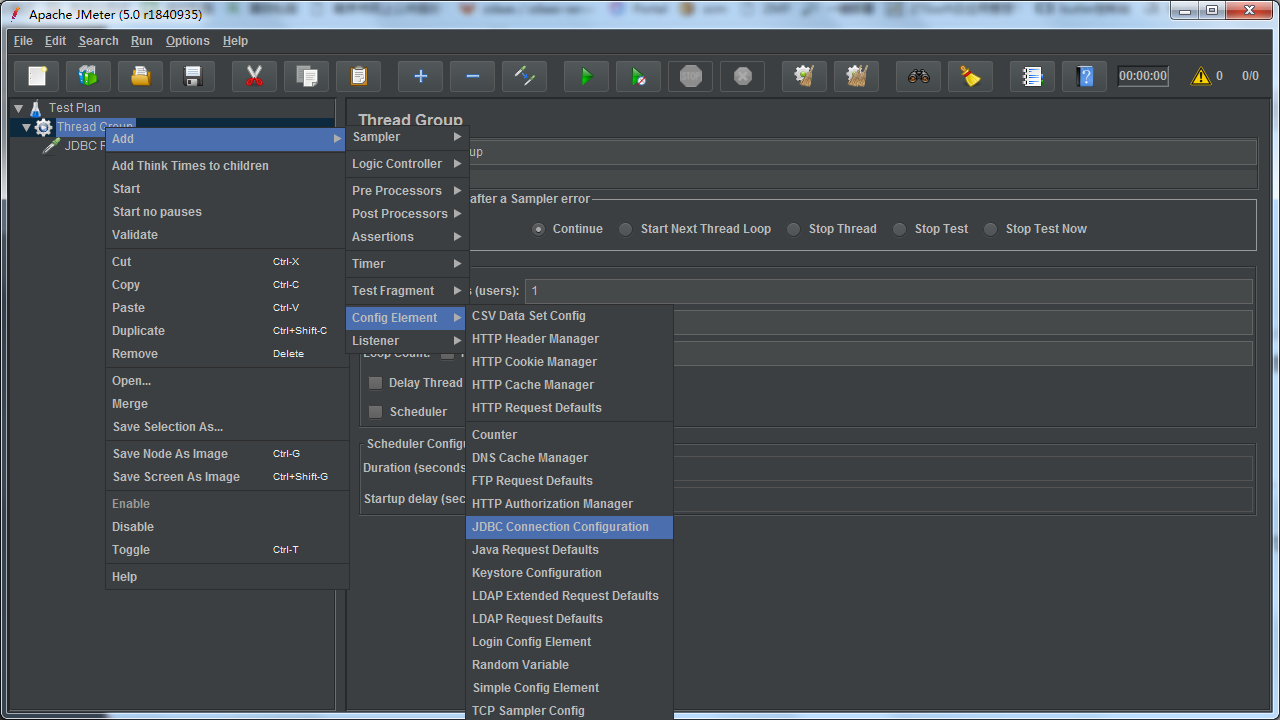
Task: Toggle the Delay Thread creation checkbox
Action: 376,383
